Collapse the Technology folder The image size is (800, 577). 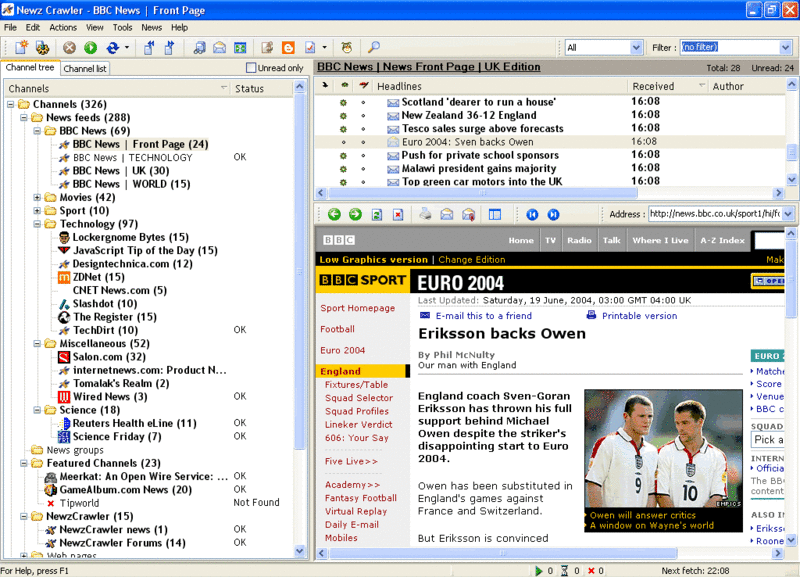(x=37, y=224)
